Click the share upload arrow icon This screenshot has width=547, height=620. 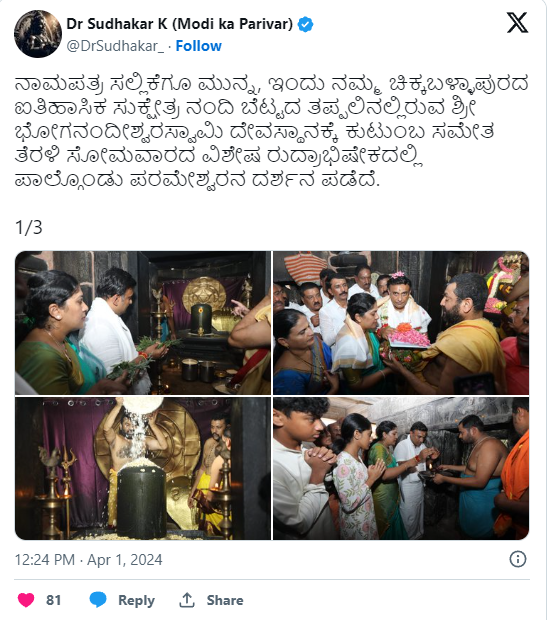tap(187, 600)
